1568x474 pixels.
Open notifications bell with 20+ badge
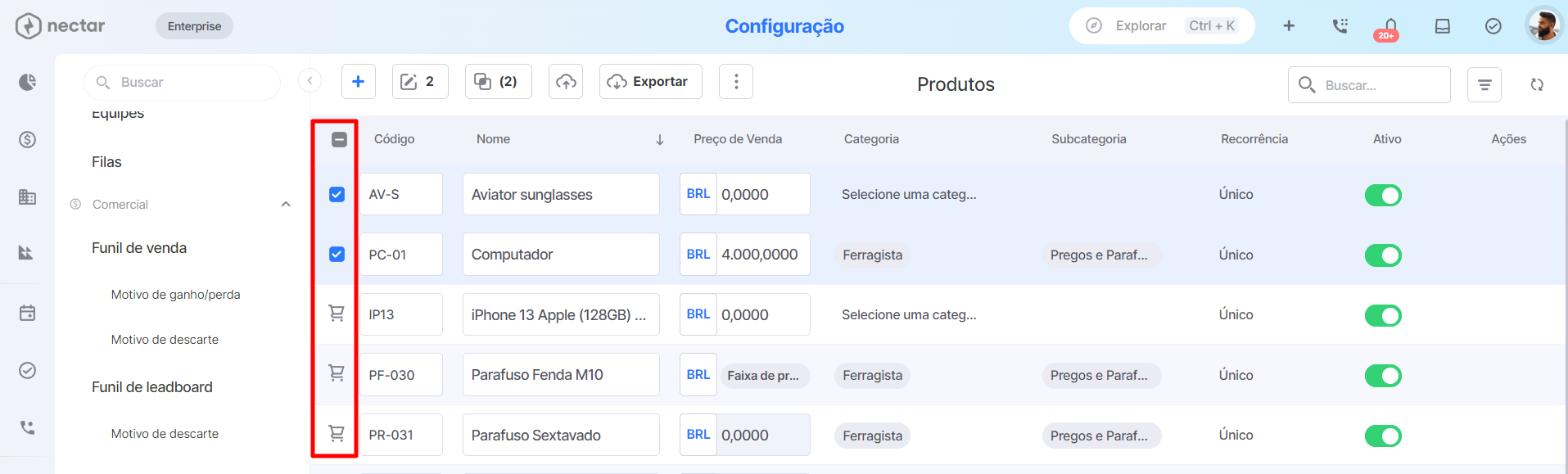pyautogui.click(x=1389, y=29)
